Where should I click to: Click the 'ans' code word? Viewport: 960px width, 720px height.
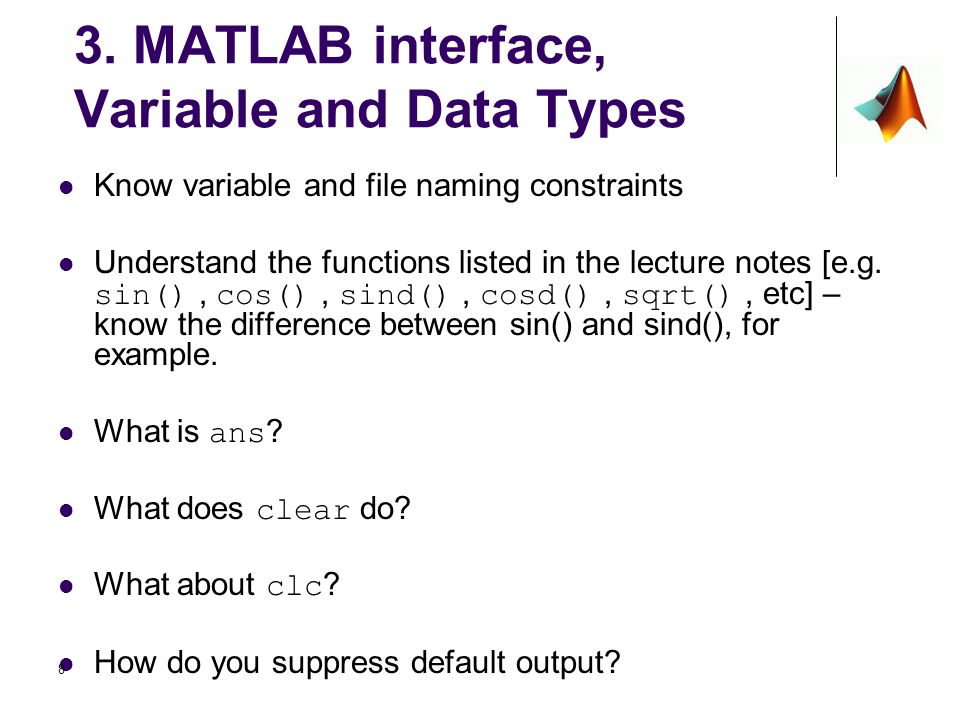(x=237, y=433)
